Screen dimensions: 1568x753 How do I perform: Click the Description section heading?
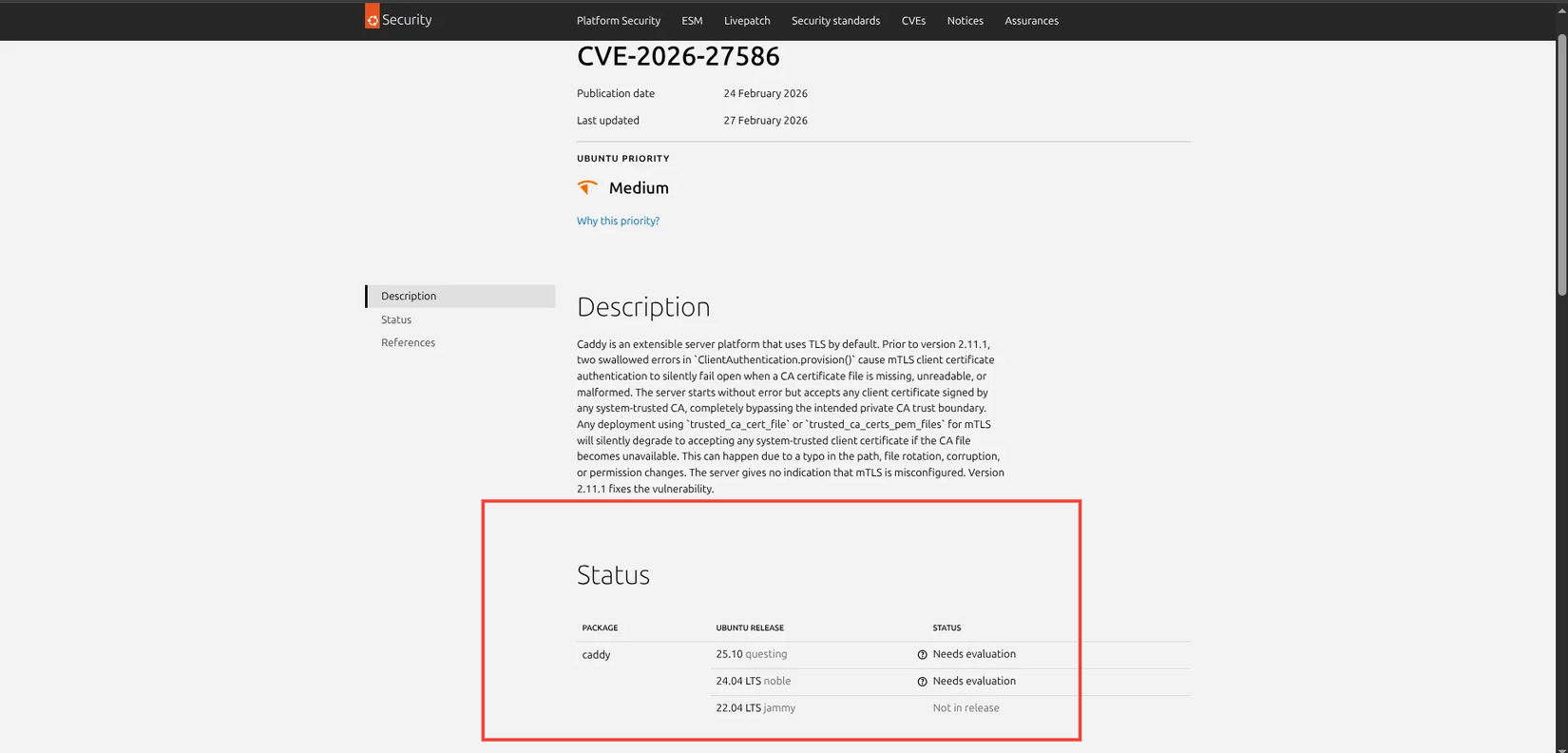(643, 306)
